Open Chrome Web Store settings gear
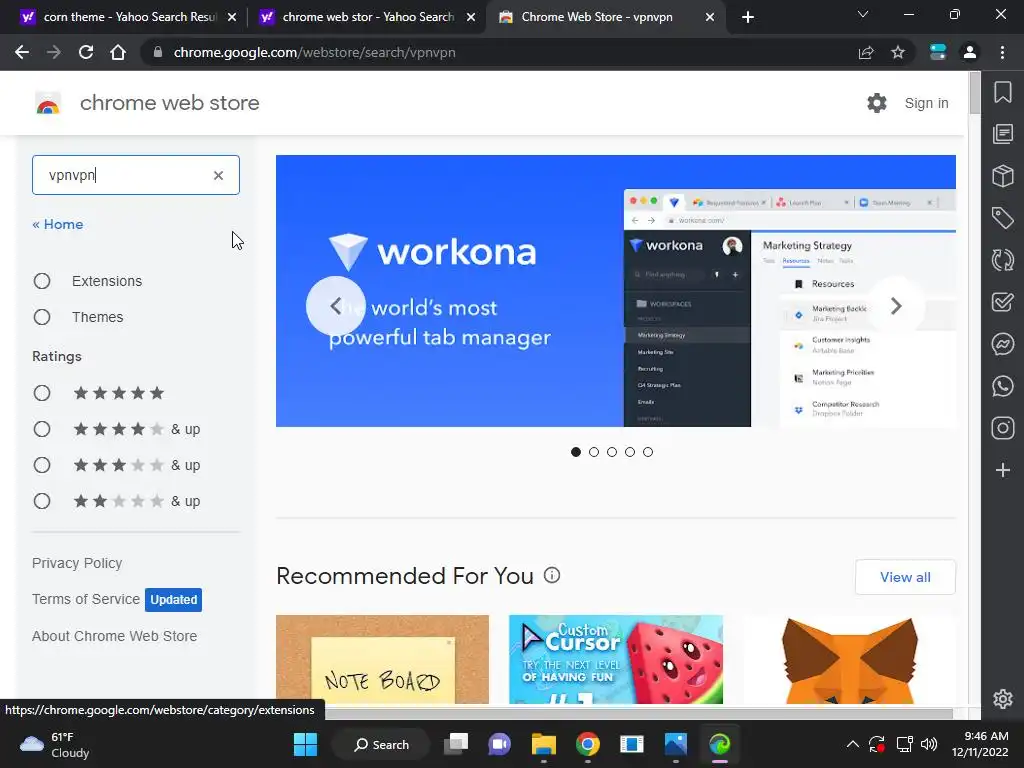This screenshot has width=1024, height=768. [x=876, y=103]
